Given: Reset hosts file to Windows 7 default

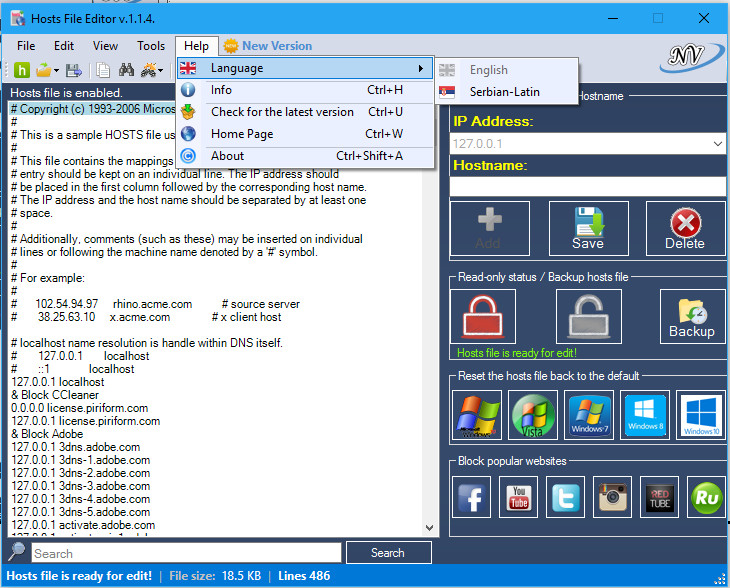Looking at the screenshot, I should [x=589, y=415].
